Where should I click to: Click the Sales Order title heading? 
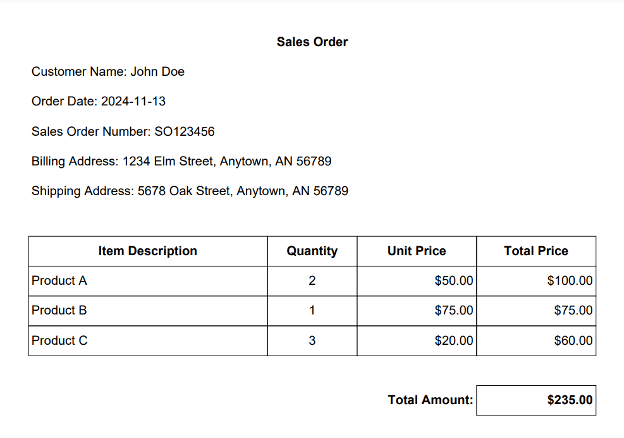pyautogui.click(x=312, y=42)
